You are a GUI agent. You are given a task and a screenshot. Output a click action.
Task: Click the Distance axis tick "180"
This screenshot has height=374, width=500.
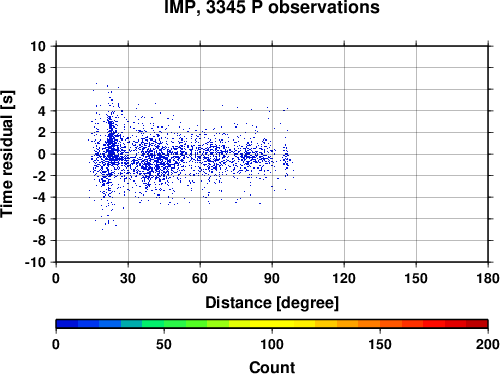pos(488,278)
